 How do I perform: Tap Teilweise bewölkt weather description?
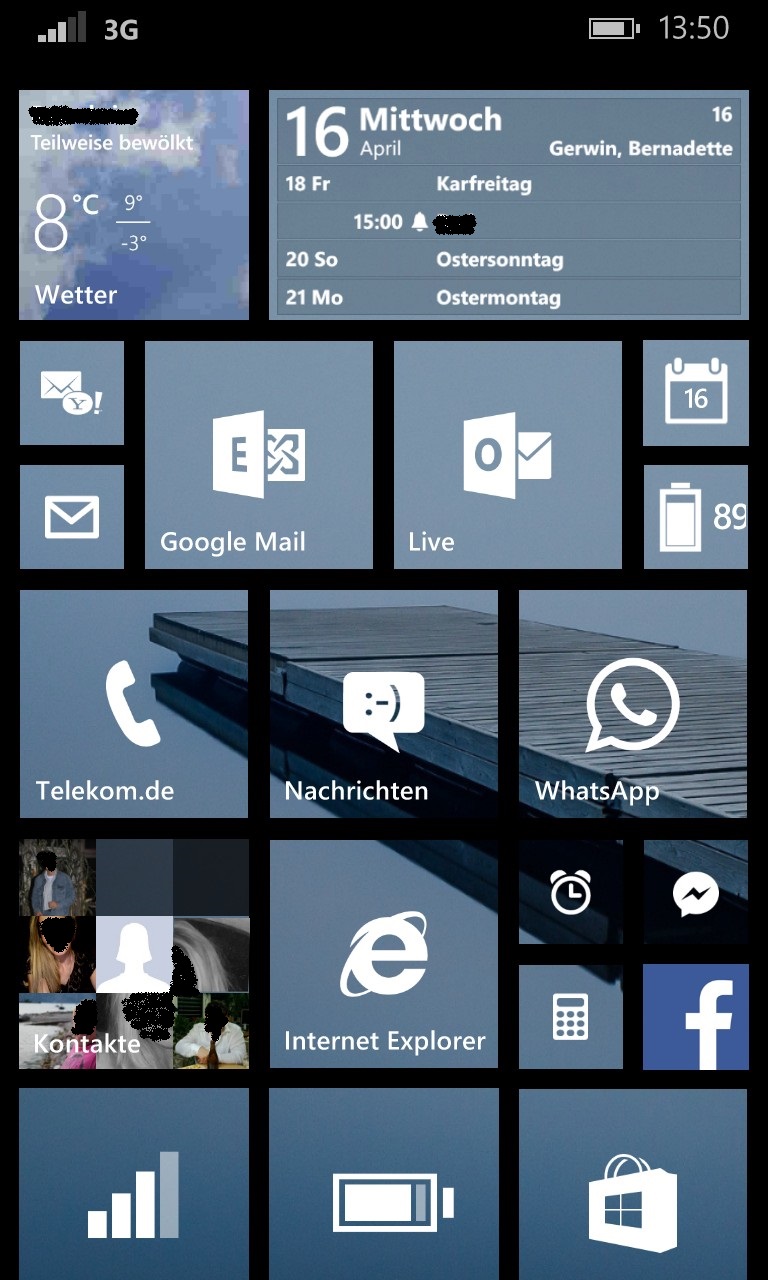112,142
